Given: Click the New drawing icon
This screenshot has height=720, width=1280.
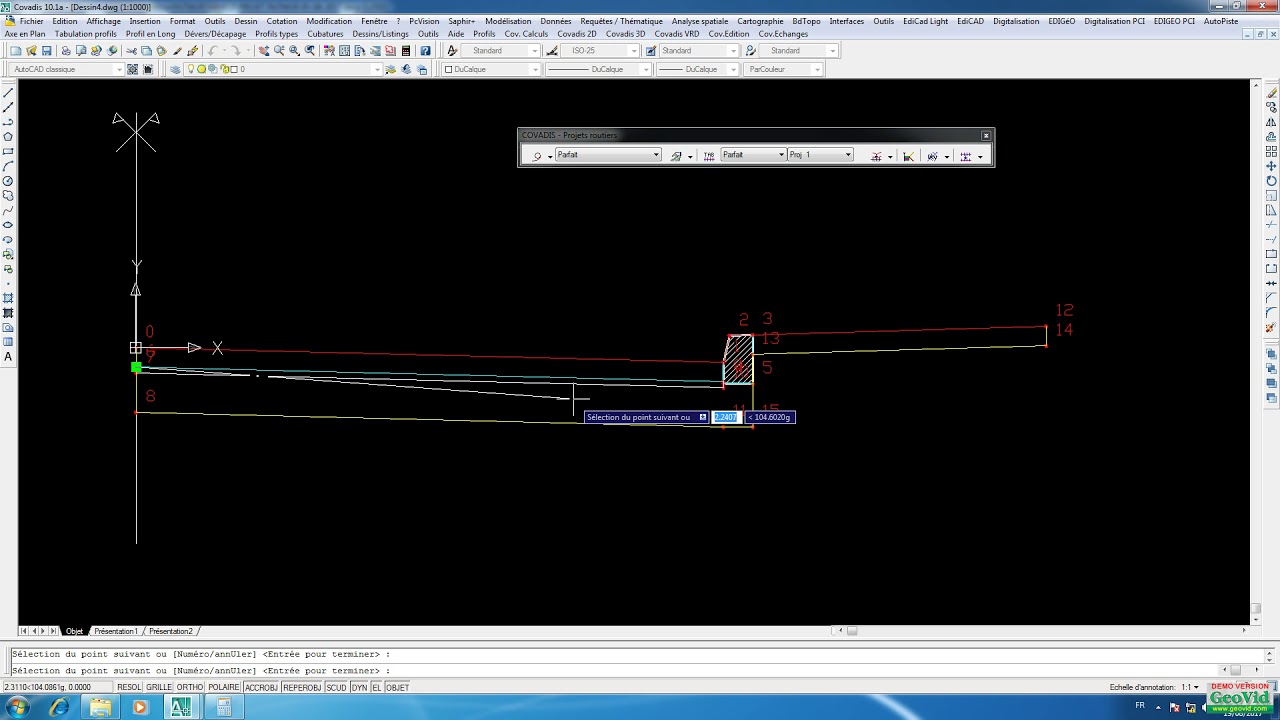Looking at the screenshot, I should click(18, 51).
